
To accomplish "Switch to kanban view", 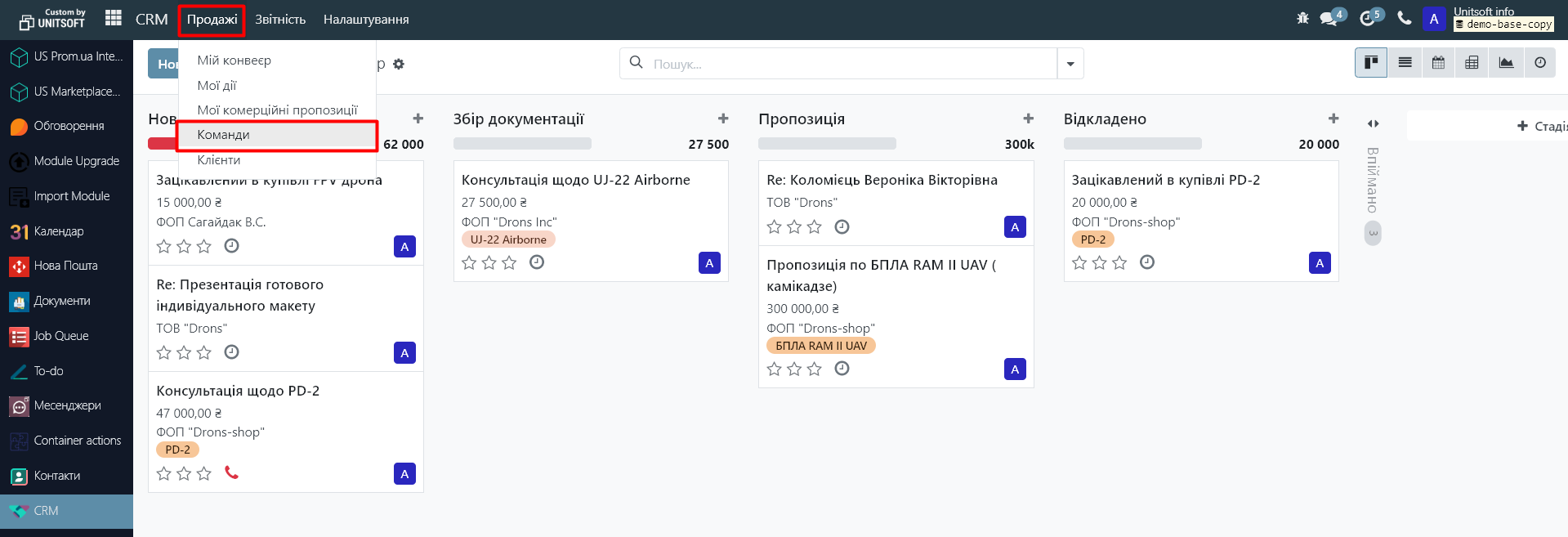I will [1371, 63].
